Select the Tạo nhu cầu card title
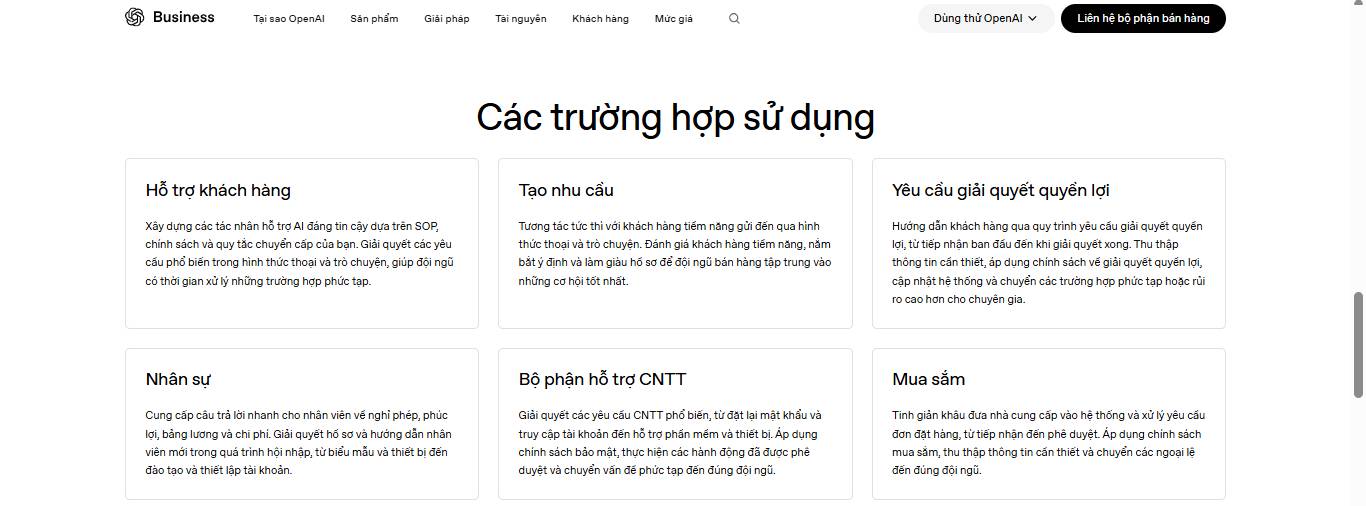The height and width of the screenshot is (506, 1366). (x=566, y=190)
